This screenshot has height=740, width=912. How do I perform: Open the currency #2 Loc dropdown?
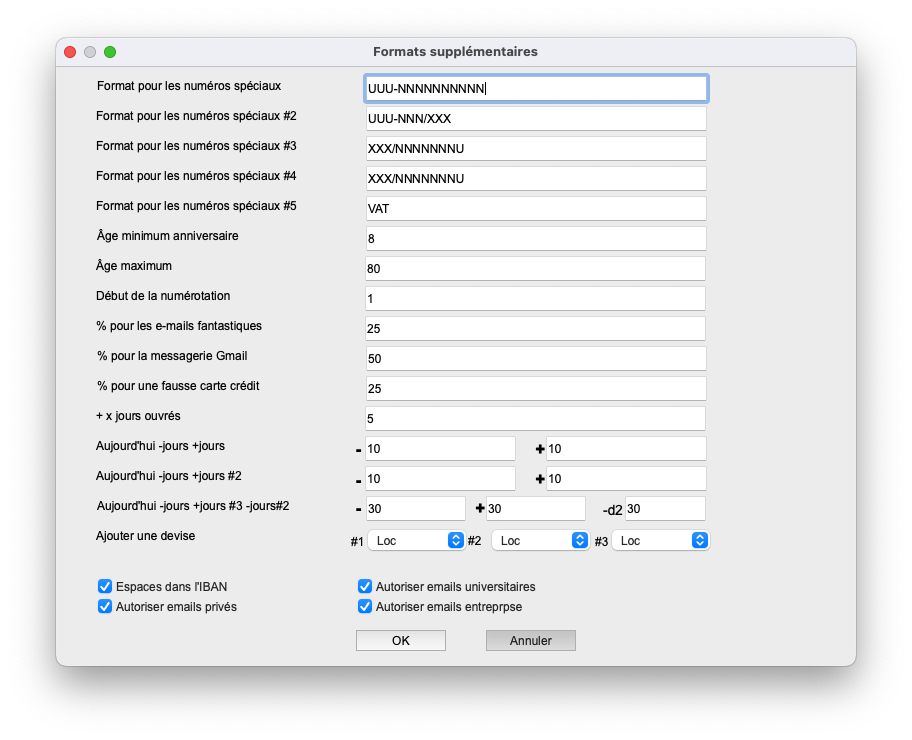pos(540,540)
